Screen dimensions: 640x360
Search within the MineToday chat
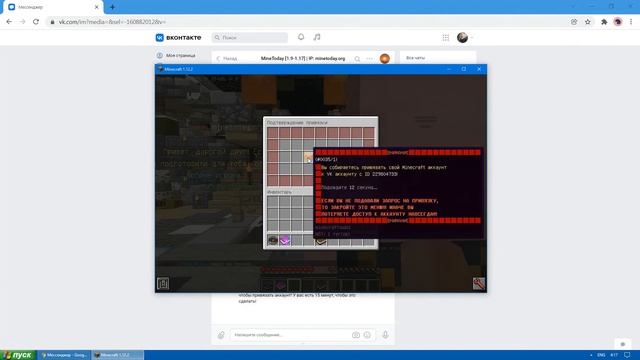coord(357,59)
